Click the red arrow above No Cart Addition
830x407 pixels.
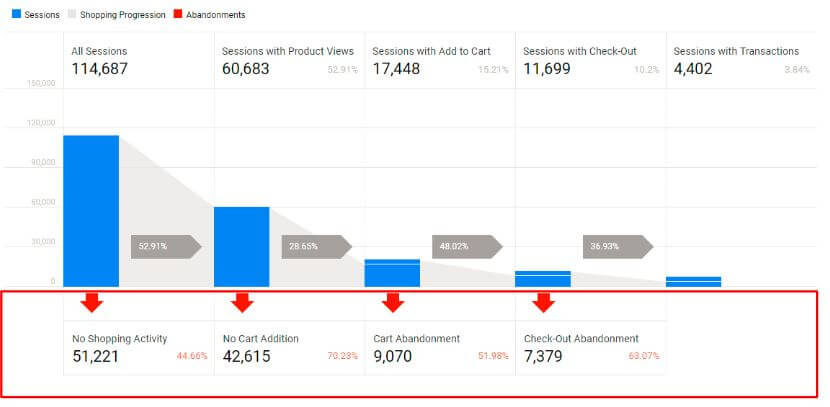pyautogui.click(x=242, y=302)
